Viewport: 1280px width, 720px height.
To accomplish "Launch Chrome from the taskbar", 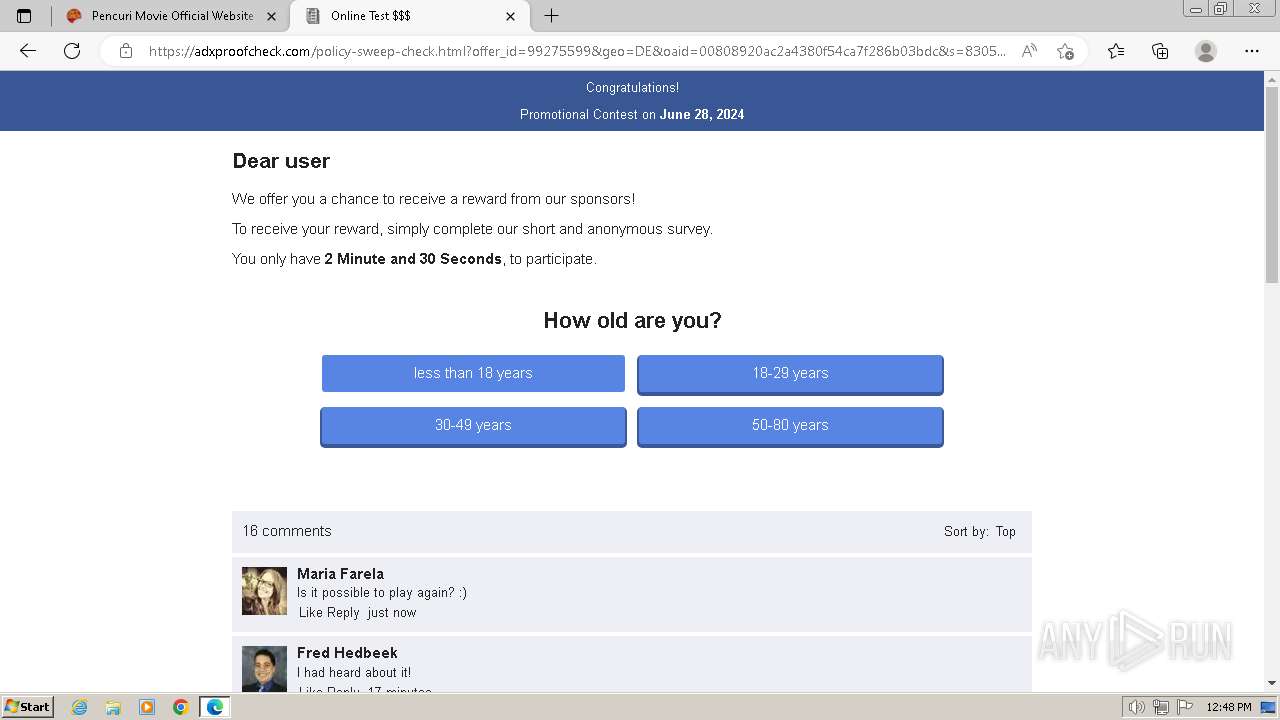I will tap(181, 707).
